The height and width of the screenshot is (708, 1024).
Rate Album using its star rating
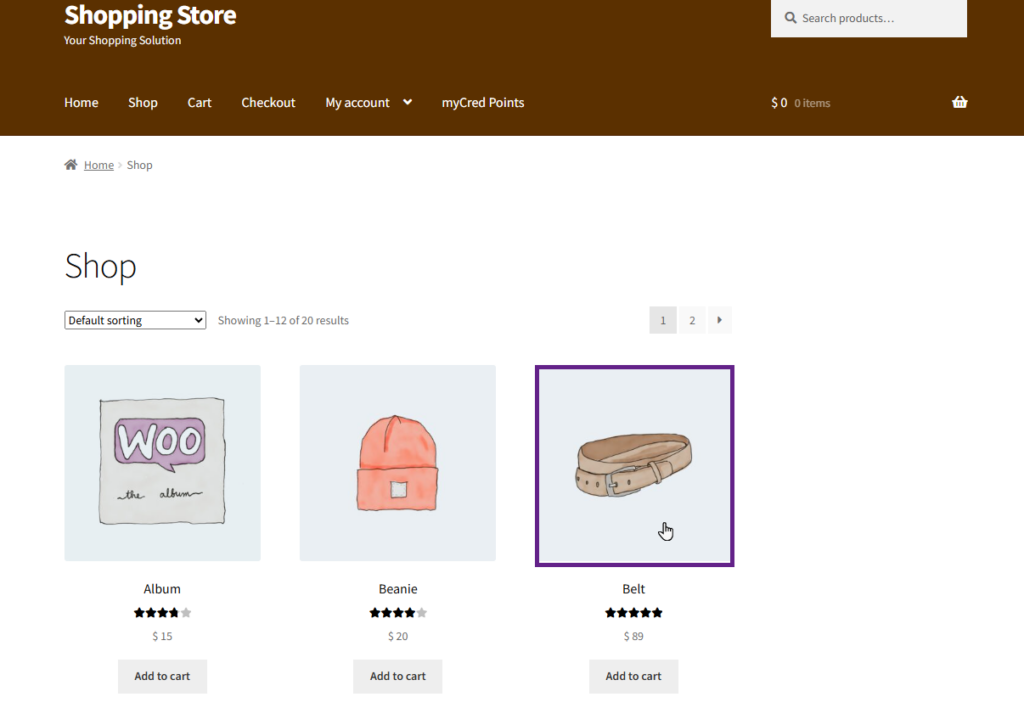tap(162, 613)
